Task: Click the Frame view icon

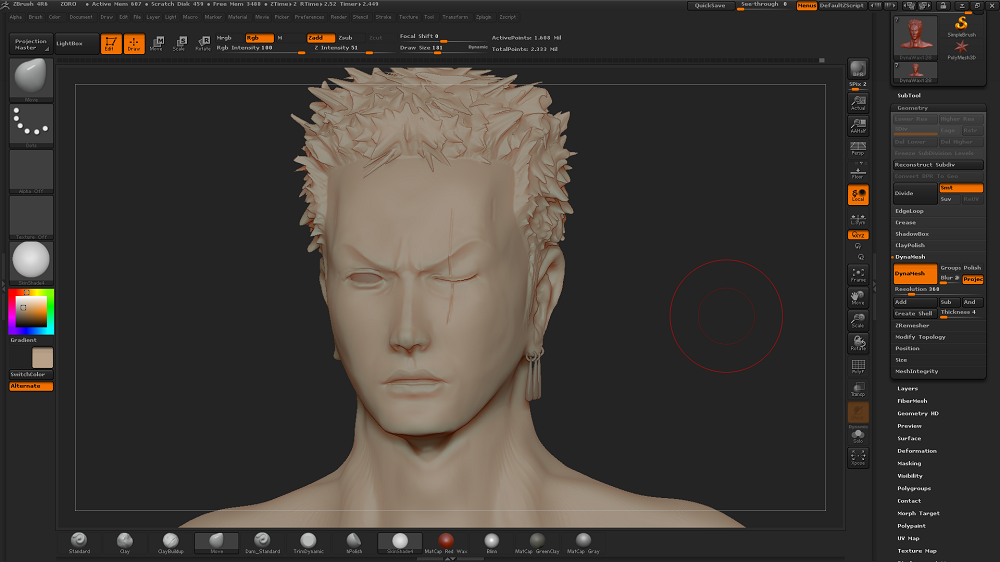Action: tap(857, 274)
